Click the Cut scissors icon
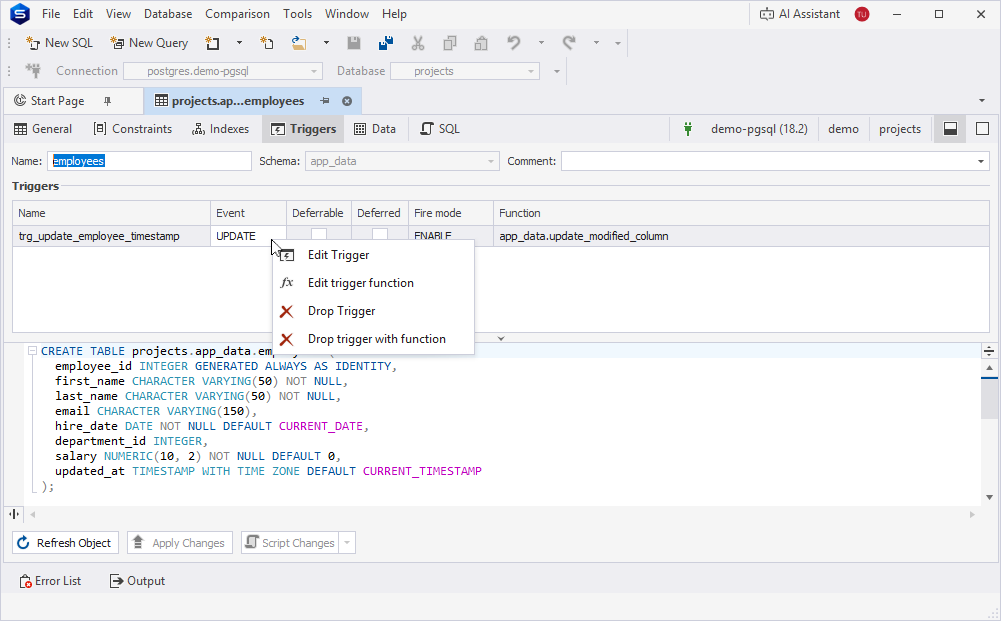Screen dimensions: 1001x621 [418, 43]
